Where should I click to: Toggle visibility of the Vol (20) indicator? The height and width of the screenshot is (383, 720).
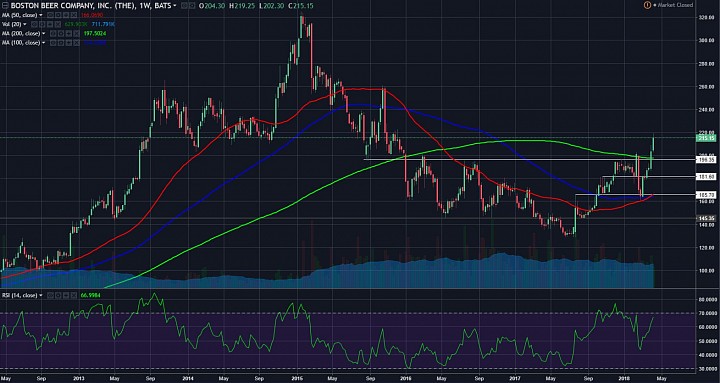pos(34,24)
